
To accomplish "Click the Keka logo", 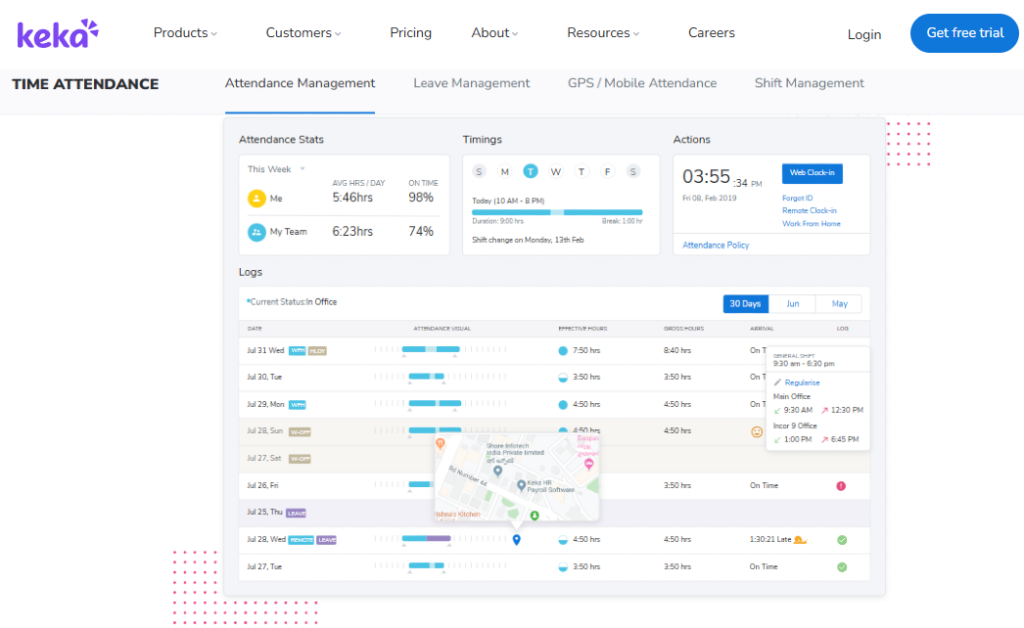I will [57, 34].
